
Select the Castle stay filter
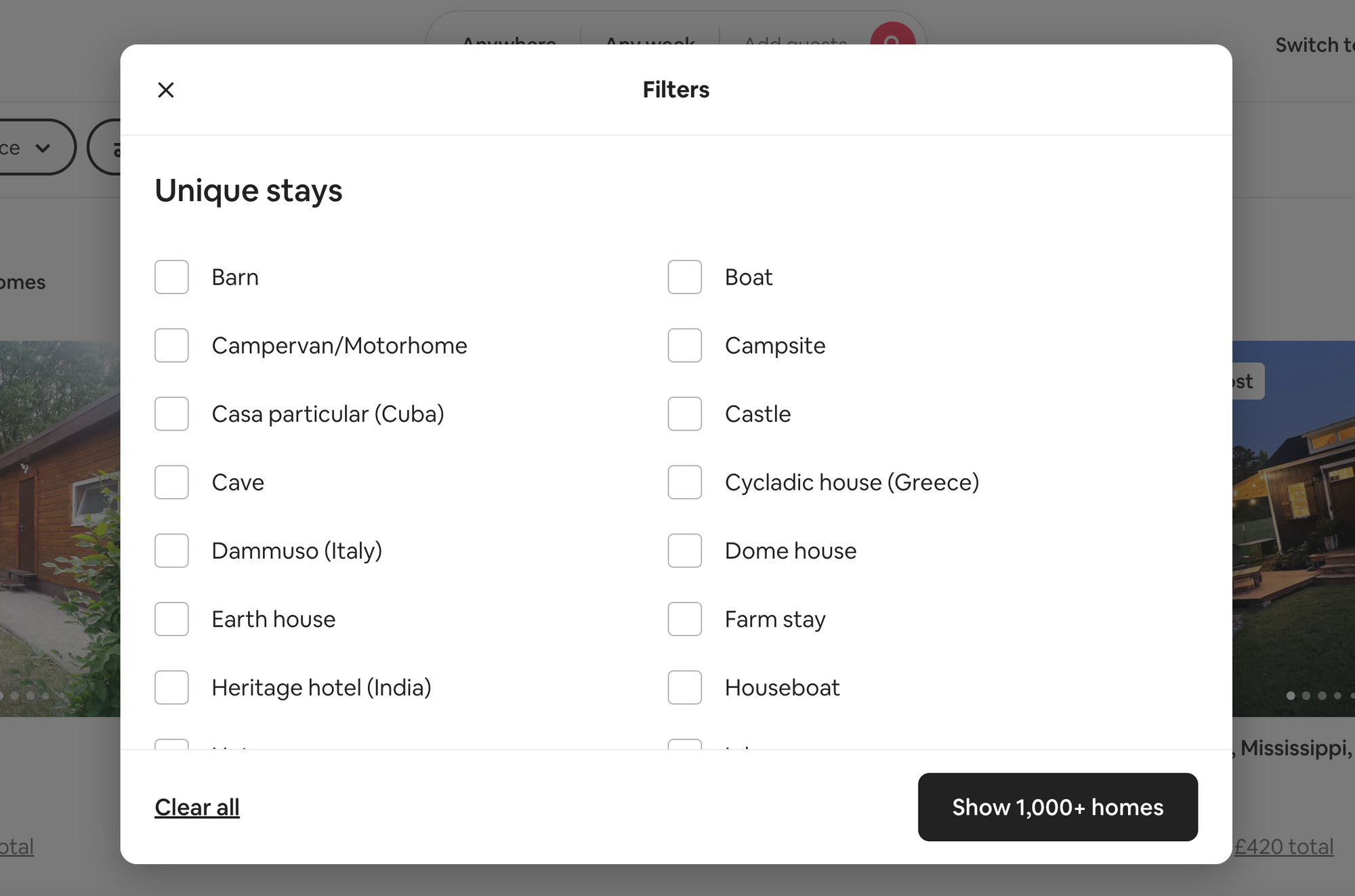click(684, 414)
